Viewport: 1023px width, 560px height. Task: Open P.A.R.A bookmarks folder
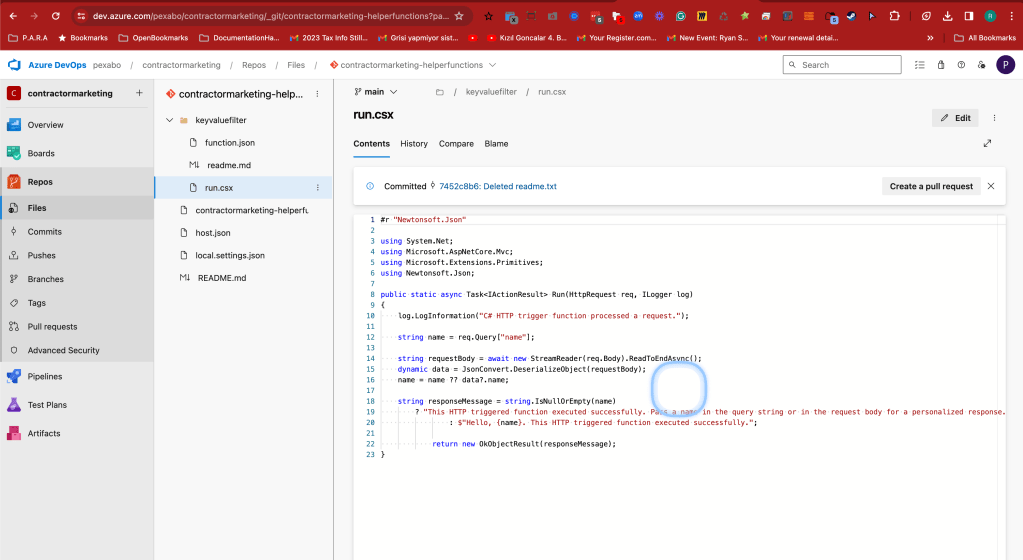point(28,38)
